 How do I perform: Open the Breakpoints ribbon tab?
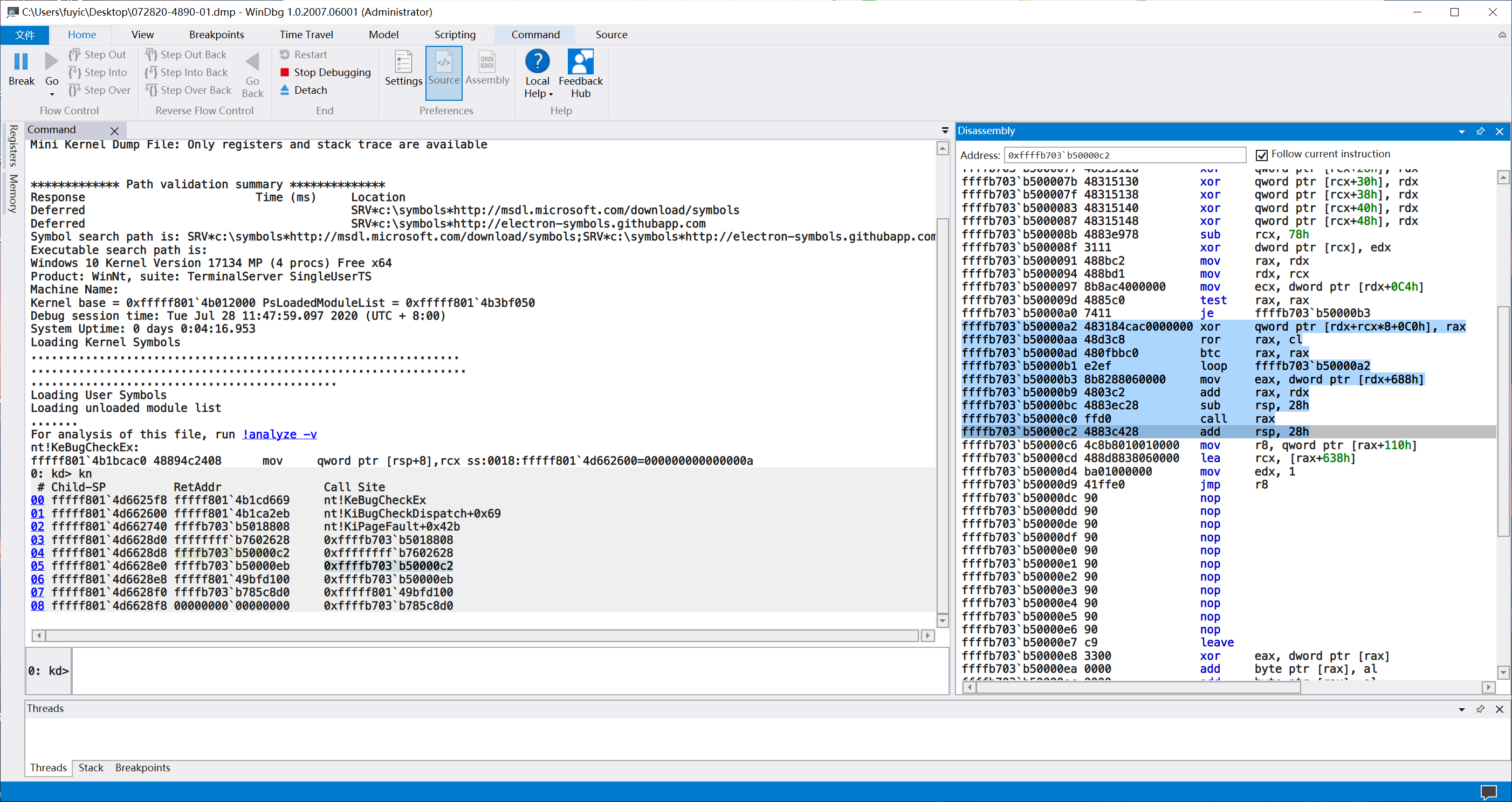click(x=216, y=34)
